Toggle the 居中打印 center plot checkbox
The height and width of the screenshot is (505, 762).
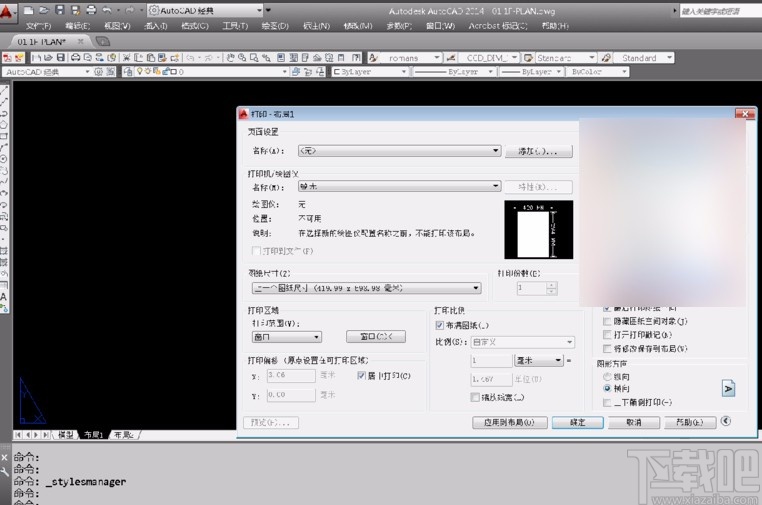[362, 375]
